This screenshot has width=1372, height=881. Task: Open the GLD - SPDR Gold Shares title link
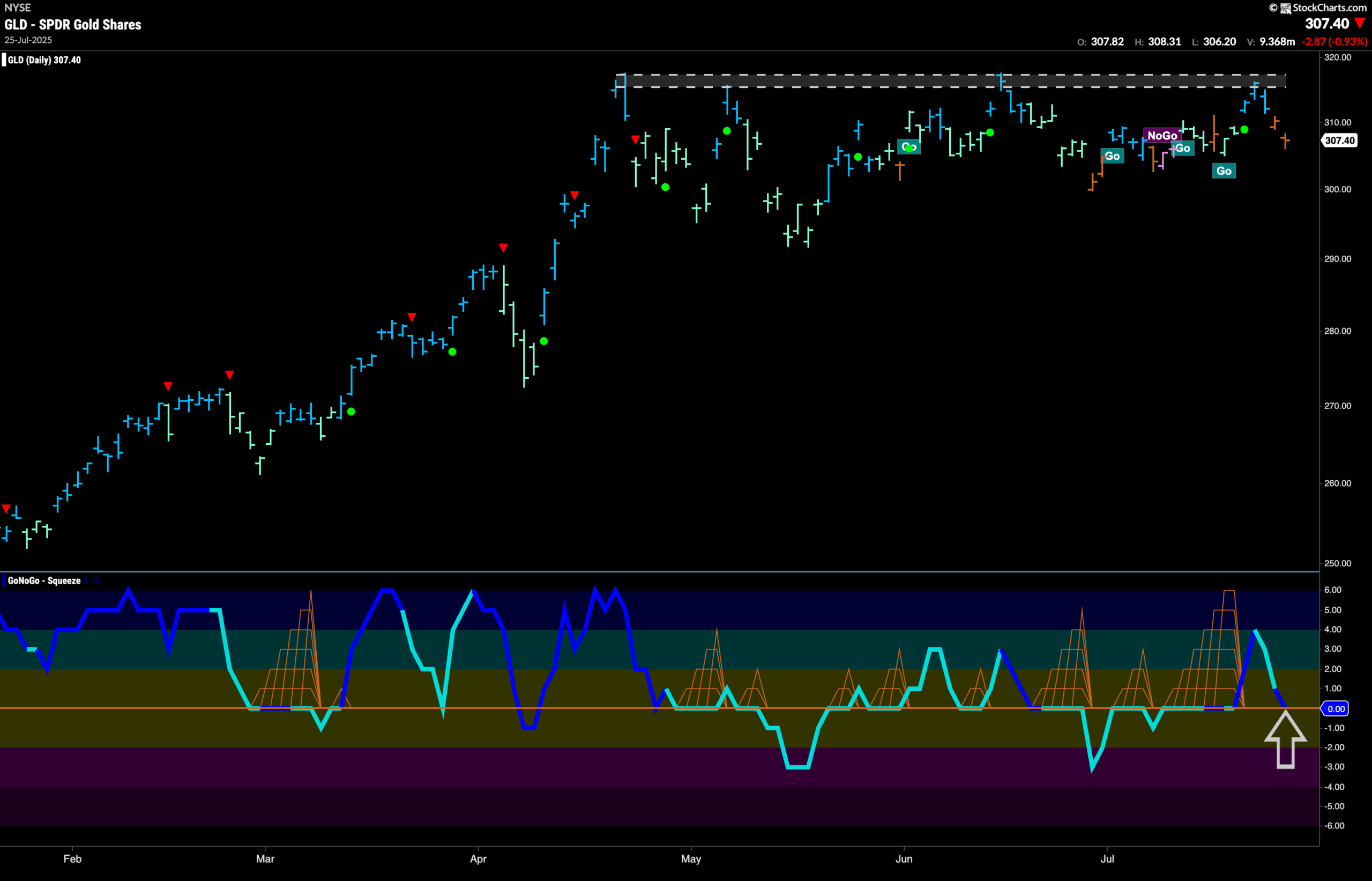point(73,25)
